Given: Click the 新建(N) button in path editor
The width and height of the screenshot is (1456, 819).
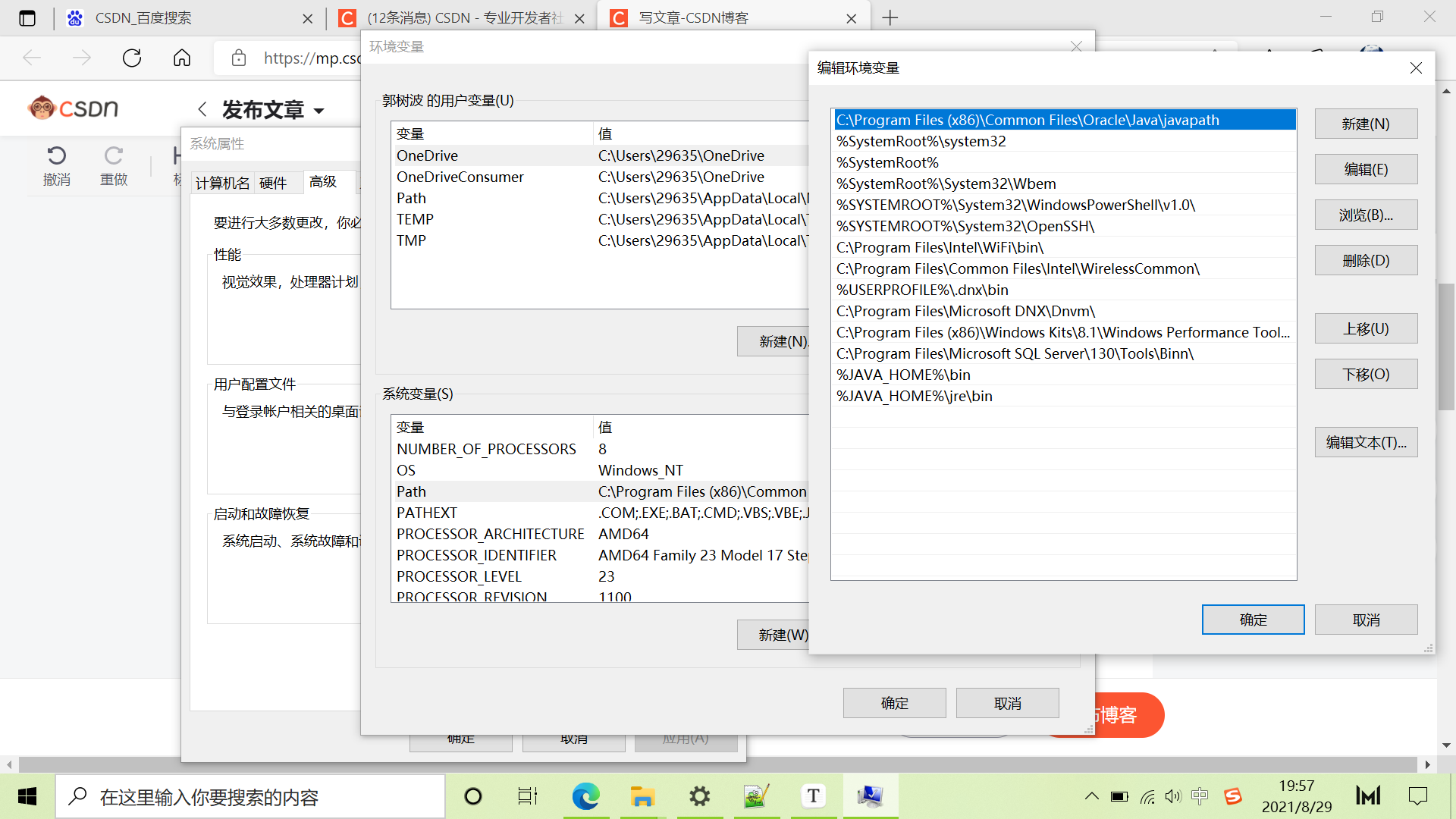Looking at the screenshot, I should 1366,124.
